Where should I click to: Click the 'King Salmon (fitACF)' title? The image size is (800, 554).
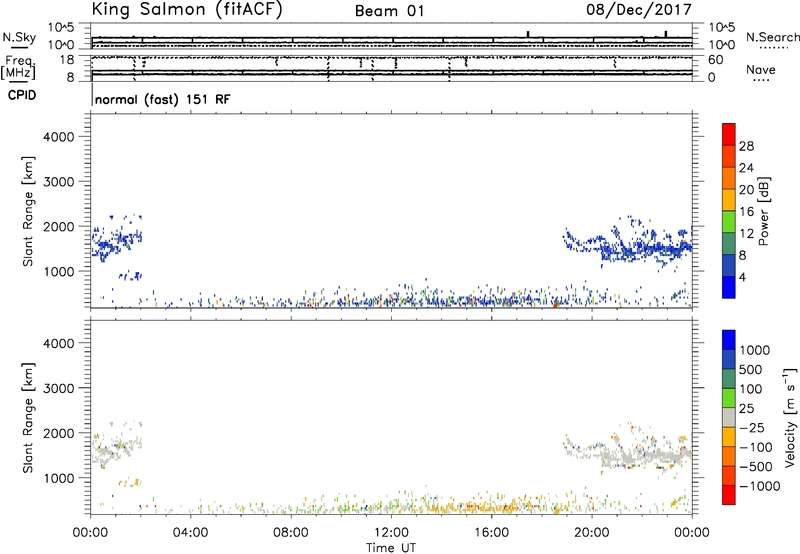click(x=187, y=10)
